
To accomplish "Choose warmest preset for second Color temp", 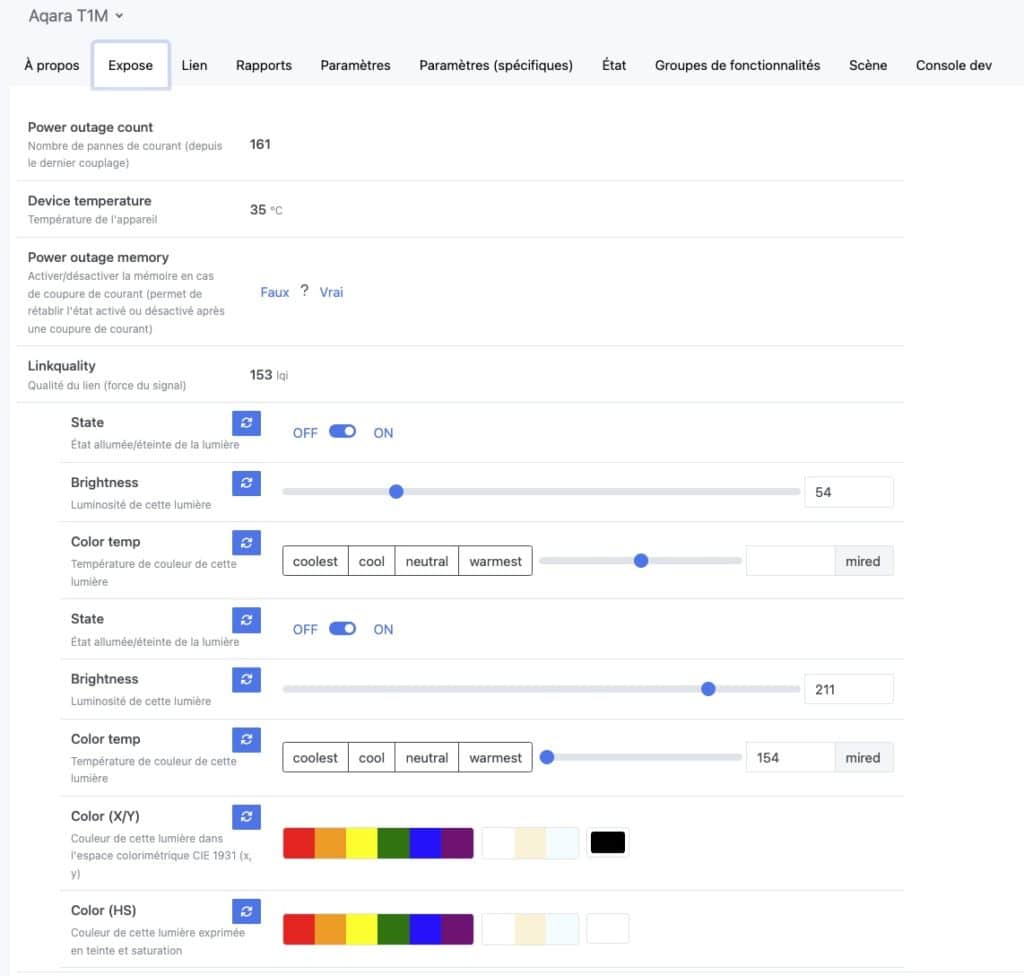I will pyautogui.click(x=495, y=758).
